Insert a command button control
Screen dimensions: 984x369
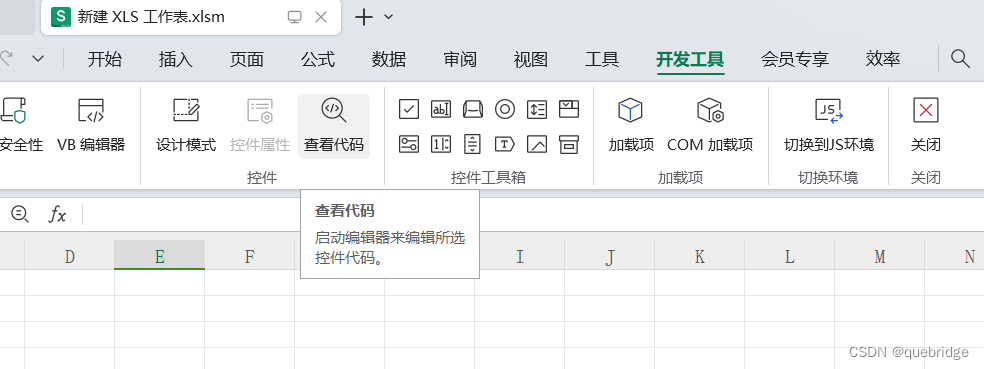(x=473, y=109)
